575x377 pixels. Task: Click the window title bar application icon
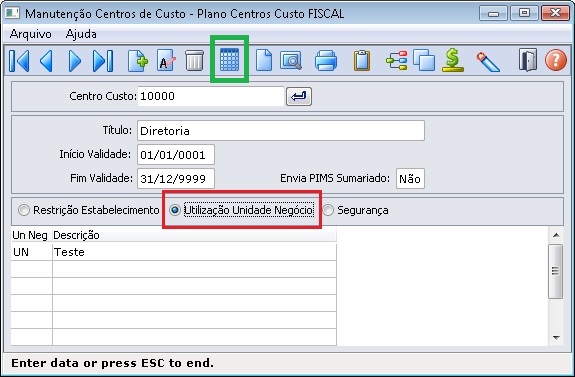[x=12, y=14]
